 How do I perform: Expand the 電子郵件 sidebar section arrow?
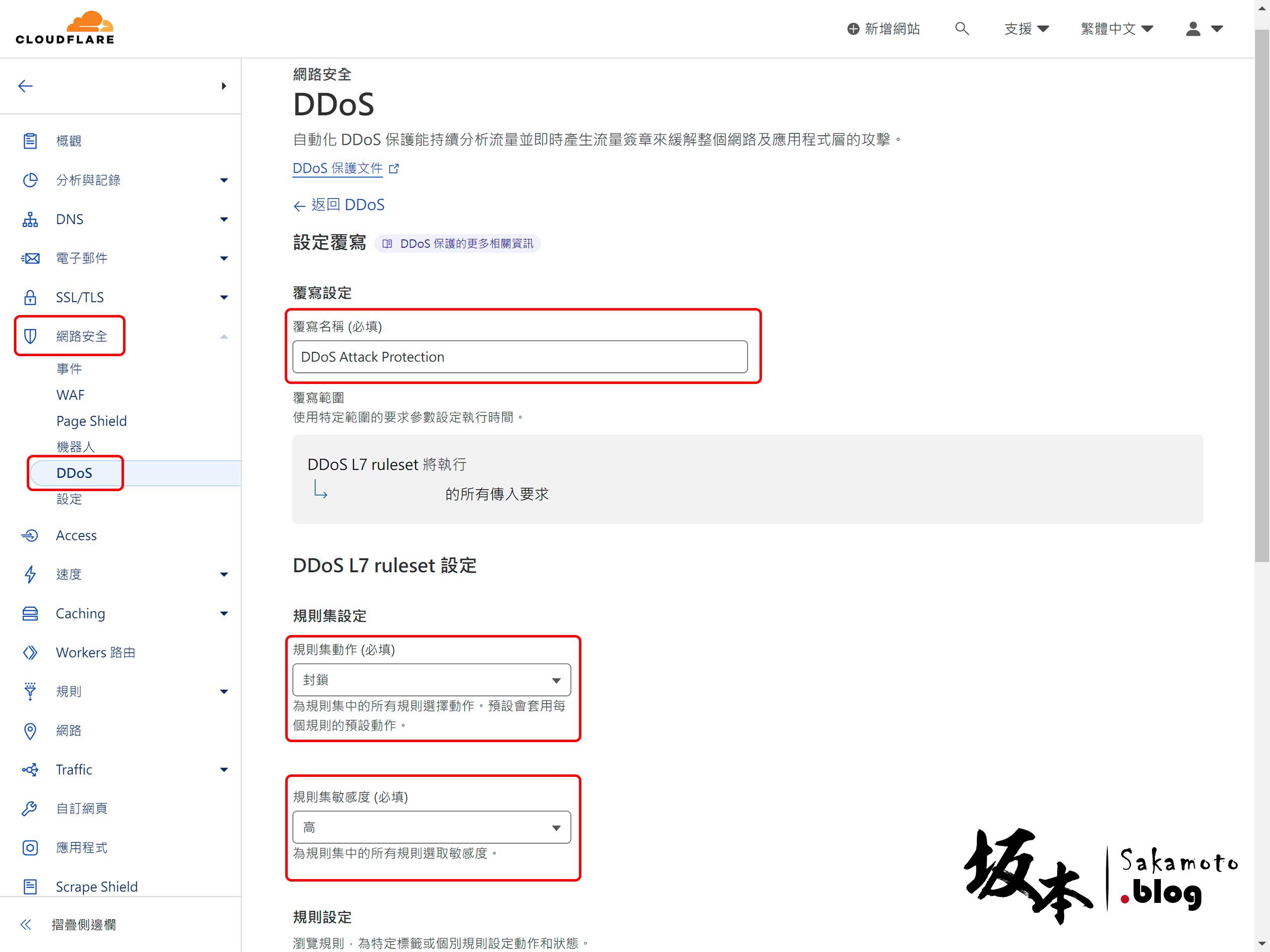pos(224,258)
